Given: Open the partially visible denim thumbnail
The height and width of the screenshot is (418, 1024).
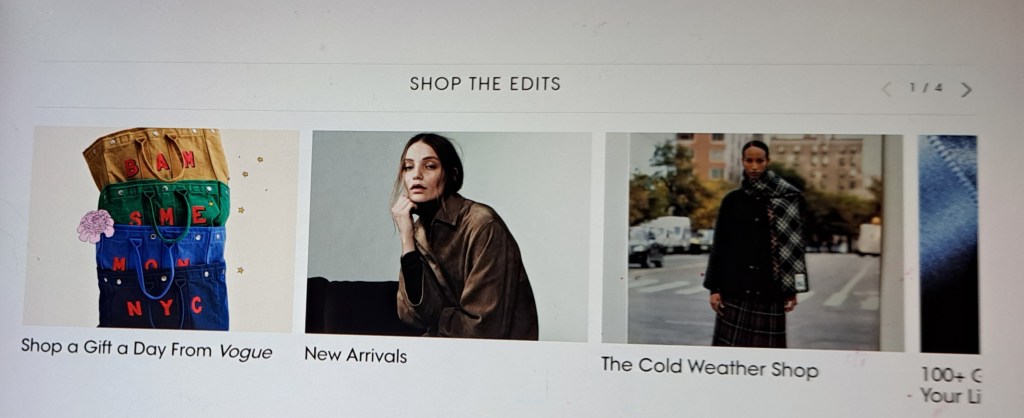Looking at the screenshot, I should point(949,244).
